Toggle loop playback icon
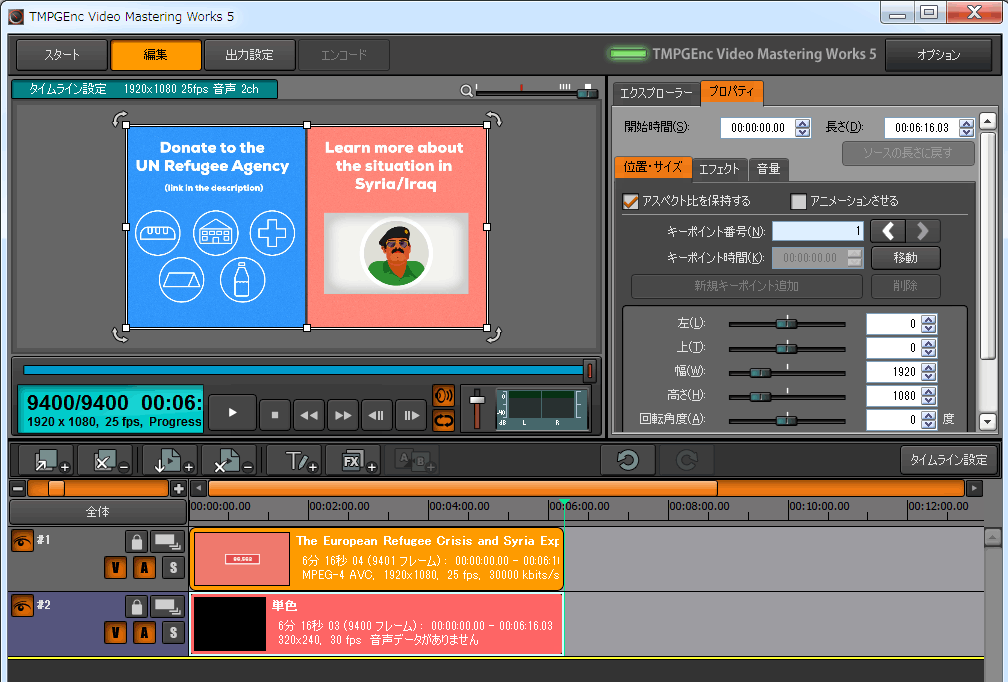This screenshot has height=682, width=1008. tap(444, 421)
